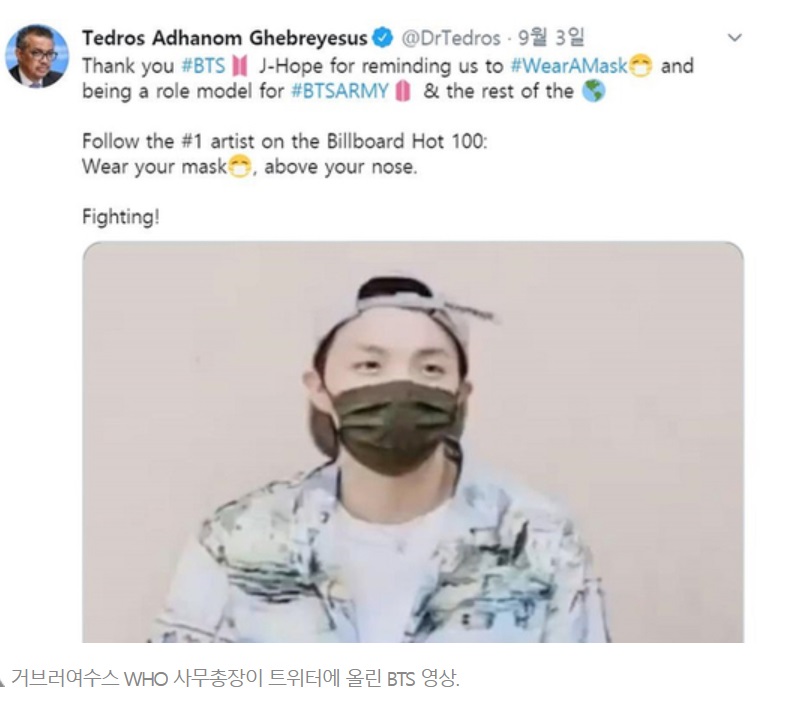Viewport: 805px width, 714px height.
Task: Open the tweet options chevron
Action: (x=735, y=37)
